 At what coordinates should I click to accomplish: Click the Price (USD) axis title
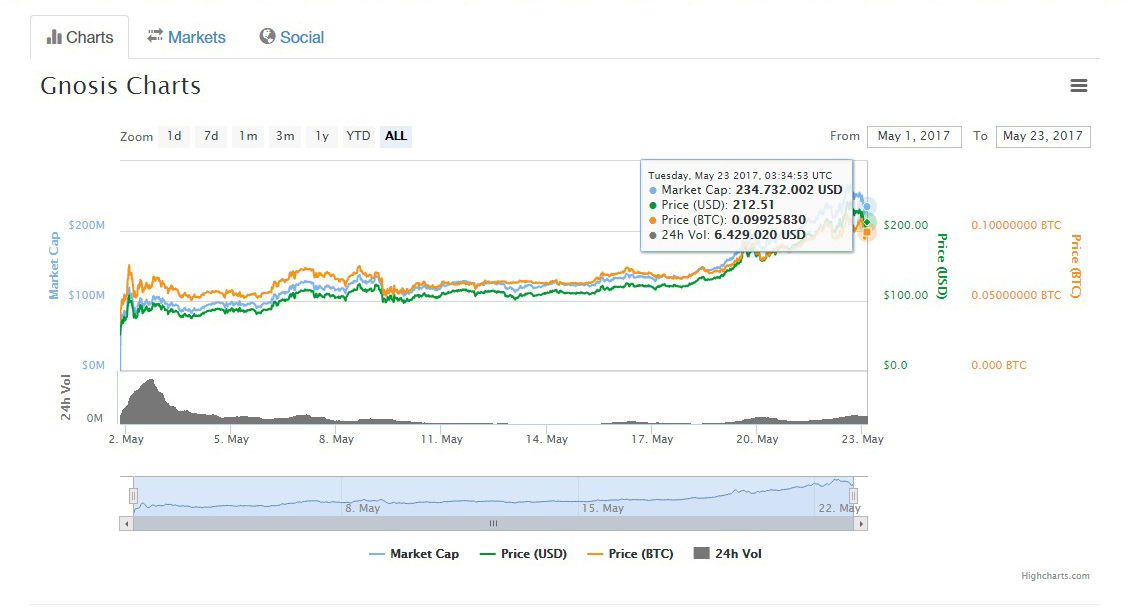[942, 266]
